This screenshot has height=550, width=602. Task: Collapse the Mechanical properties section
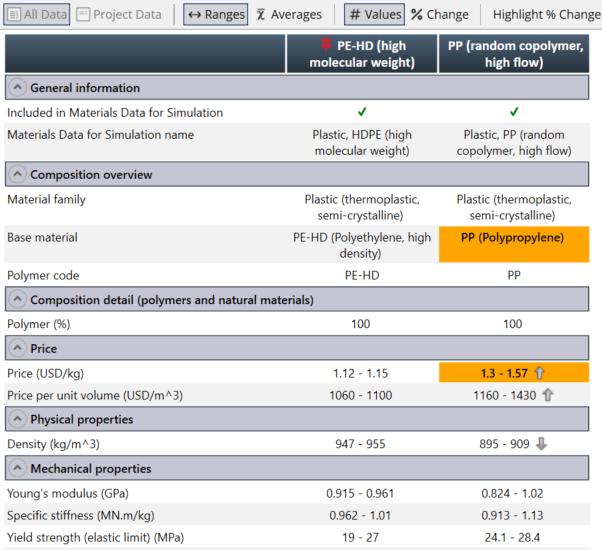pyautogui.click(x=18, y=468)
